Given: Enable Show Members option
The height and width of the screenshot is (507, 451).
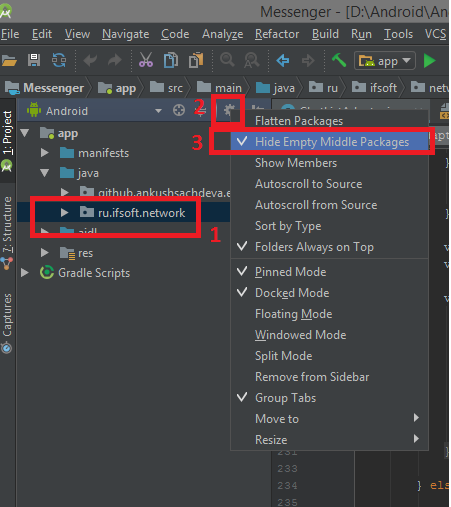Looking at the screenshot, I should click(x=329, y=163).
